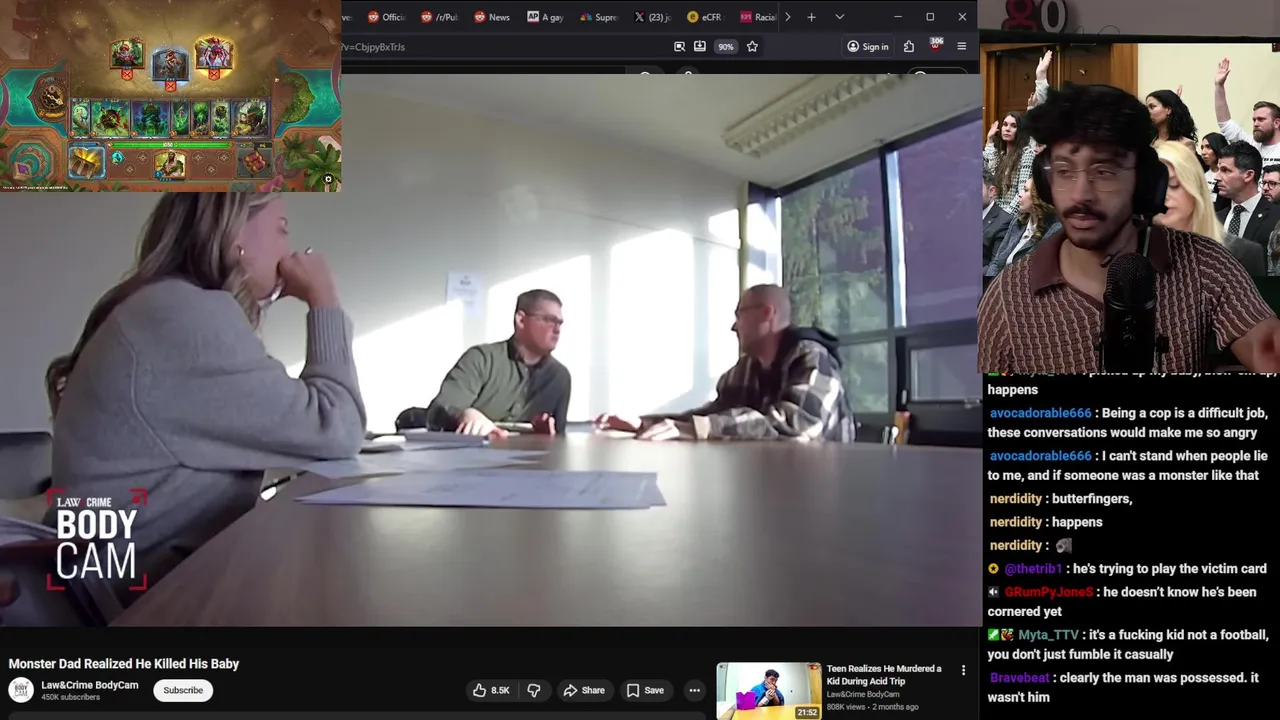The image size is (1280, 720).
Task: Click the 808K views 2 months ago text
Action: (872, 707)
